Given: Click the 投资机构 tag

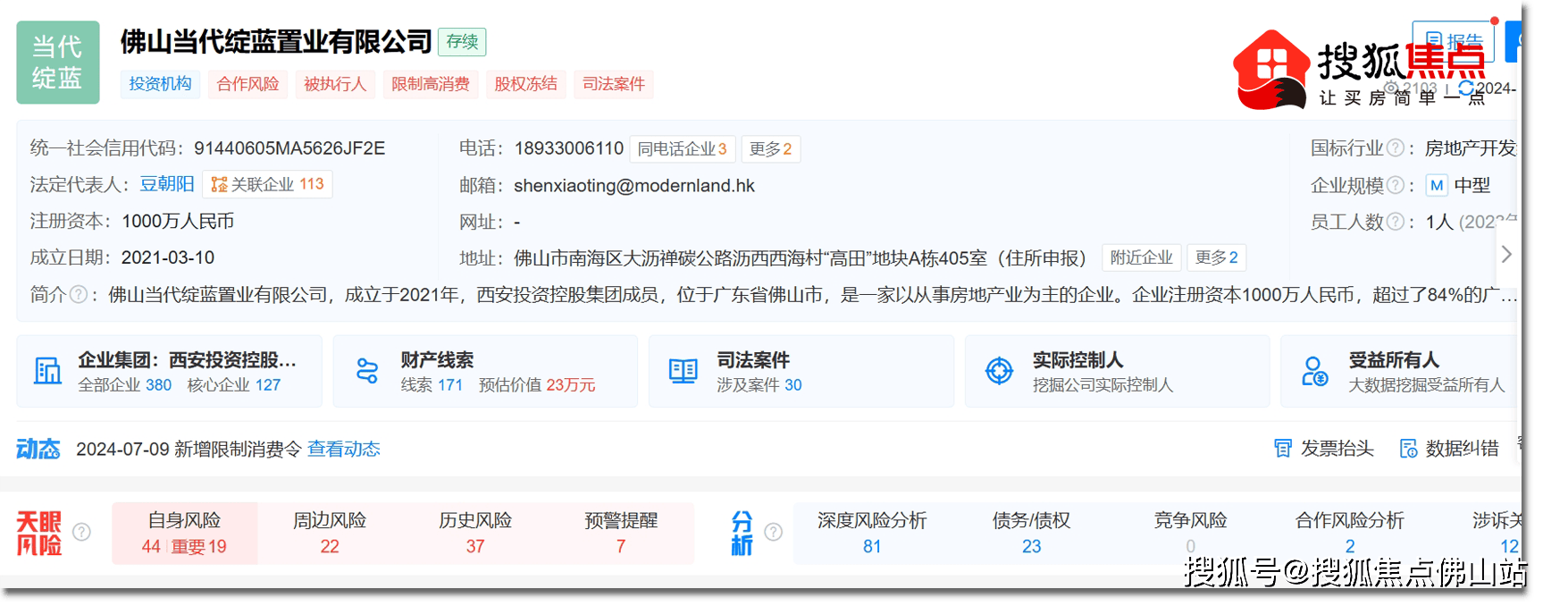Looking at the screenshot, I should coord(160,84).
